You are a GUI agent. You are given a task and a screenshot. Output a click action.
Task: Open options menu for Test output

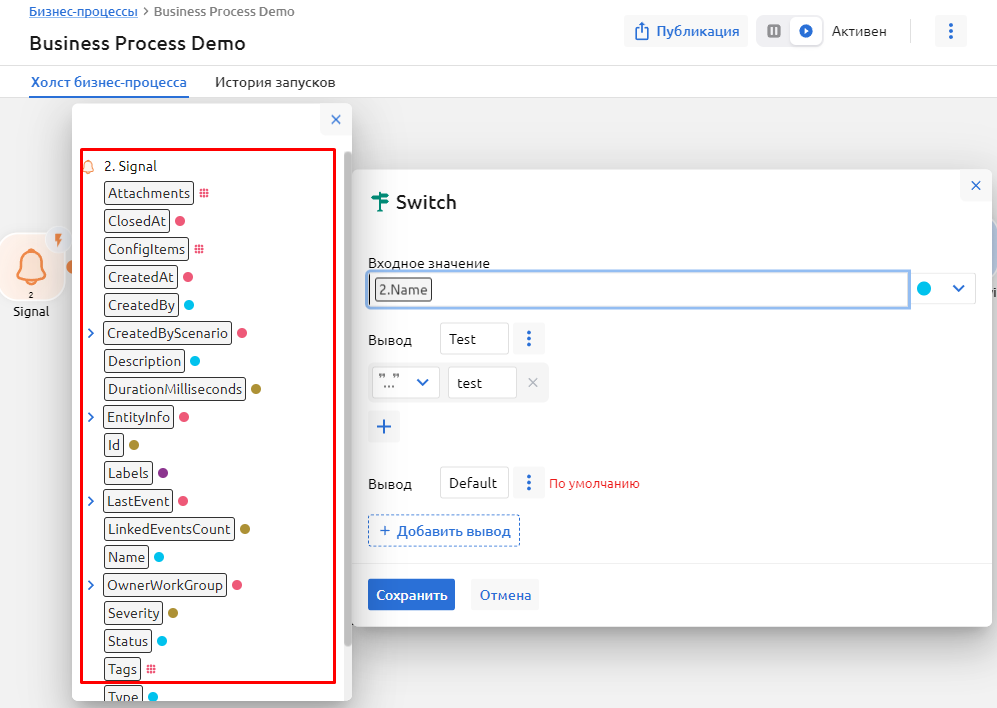pyautogui.click(x=529, y=339)
